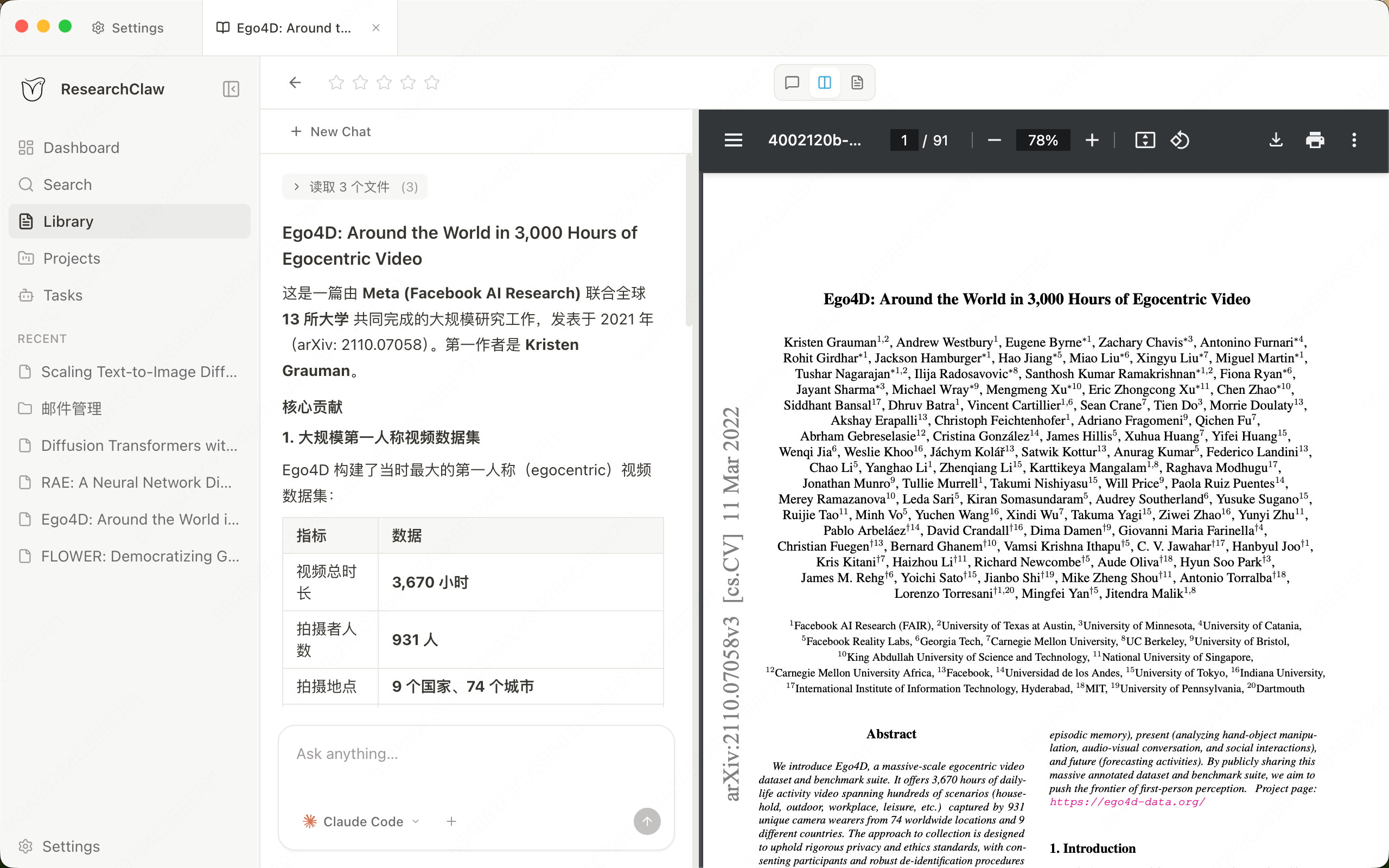Viewport: 1389px width, 868px height.
Task: Start a New Chat
Action: (331, 131)
